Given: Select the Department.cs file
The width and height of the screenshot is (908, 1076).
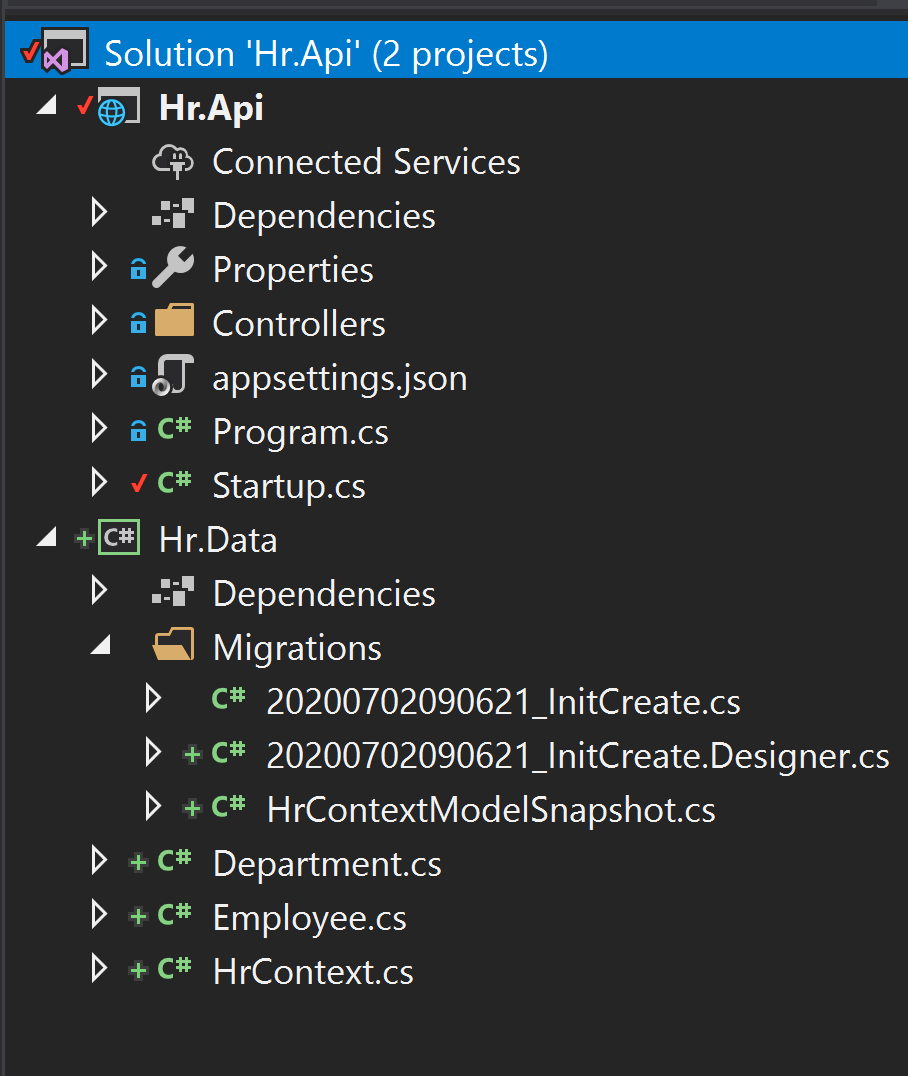Looking at the screenshot, I should 326,862.
